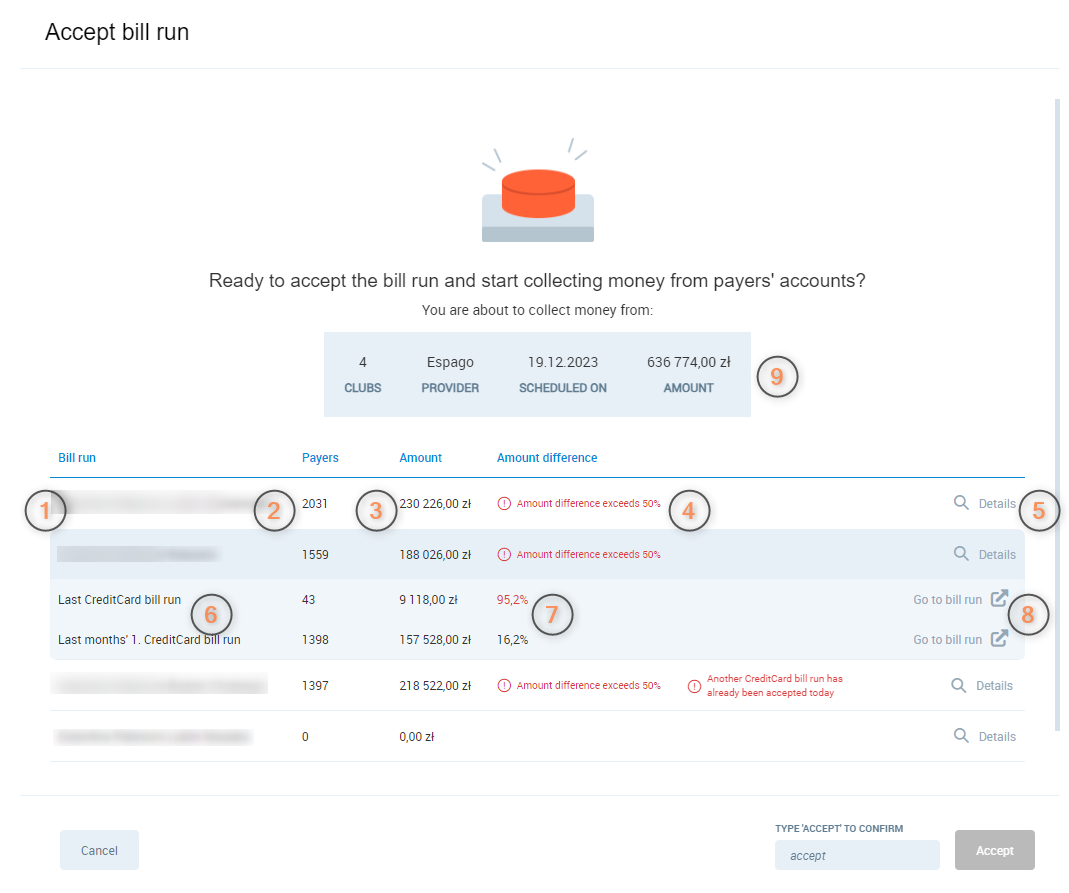Follow 'Go to bill run' for Last months' bill run
This screenshot has height=893, width=1069.
pyautogui.click(x=947, y=639)
